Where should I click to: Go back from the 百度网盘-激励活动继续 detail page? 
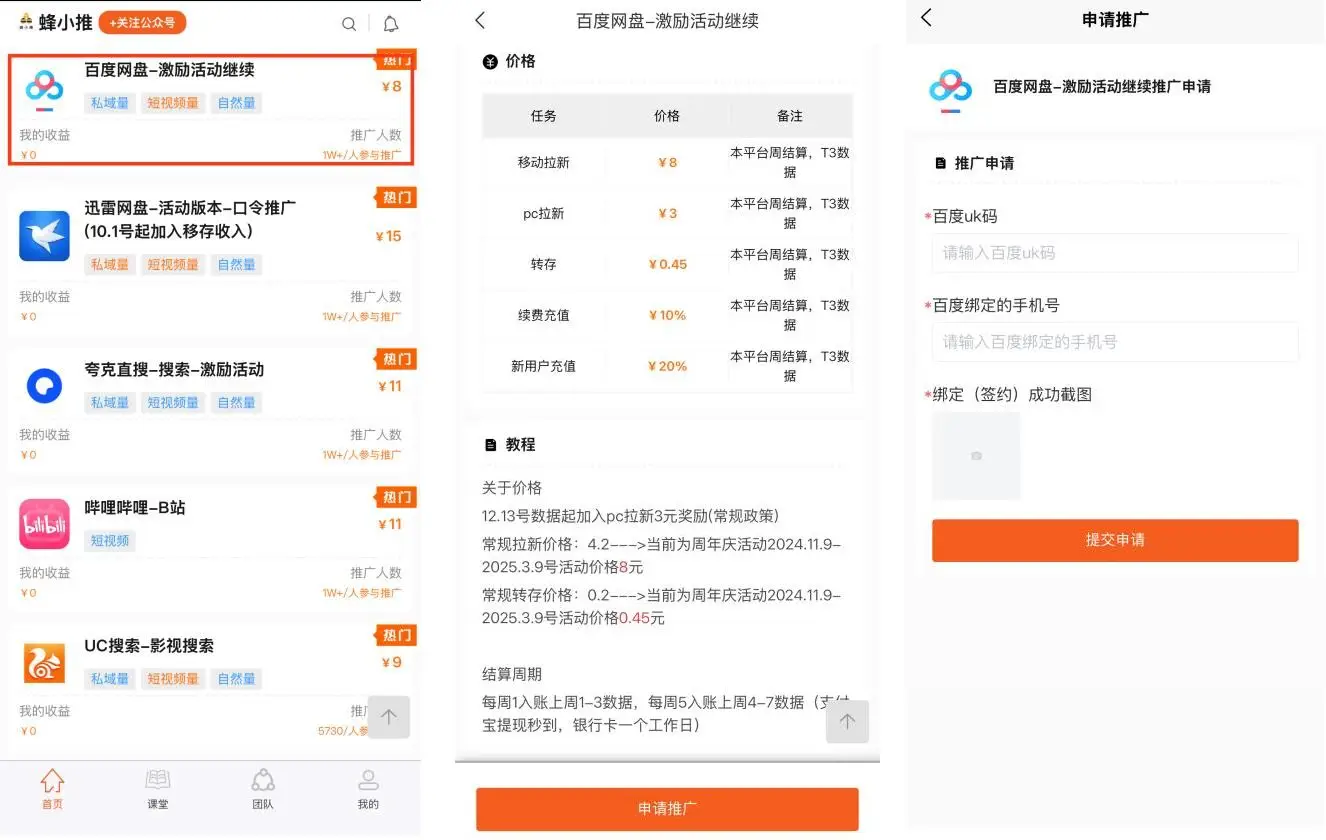tap(480, 20)
